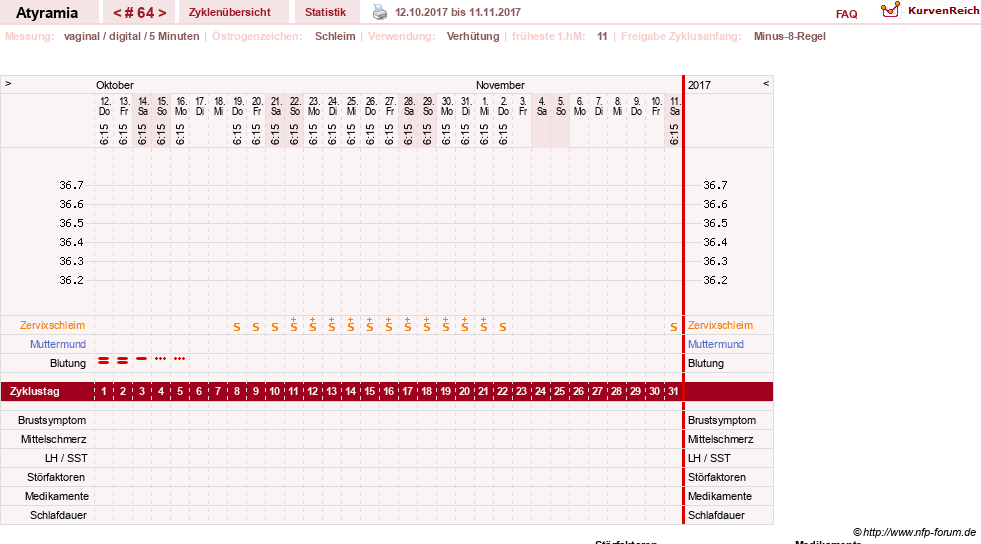
Task: Click the left Medikamente row label
Action: pos(56,496)
